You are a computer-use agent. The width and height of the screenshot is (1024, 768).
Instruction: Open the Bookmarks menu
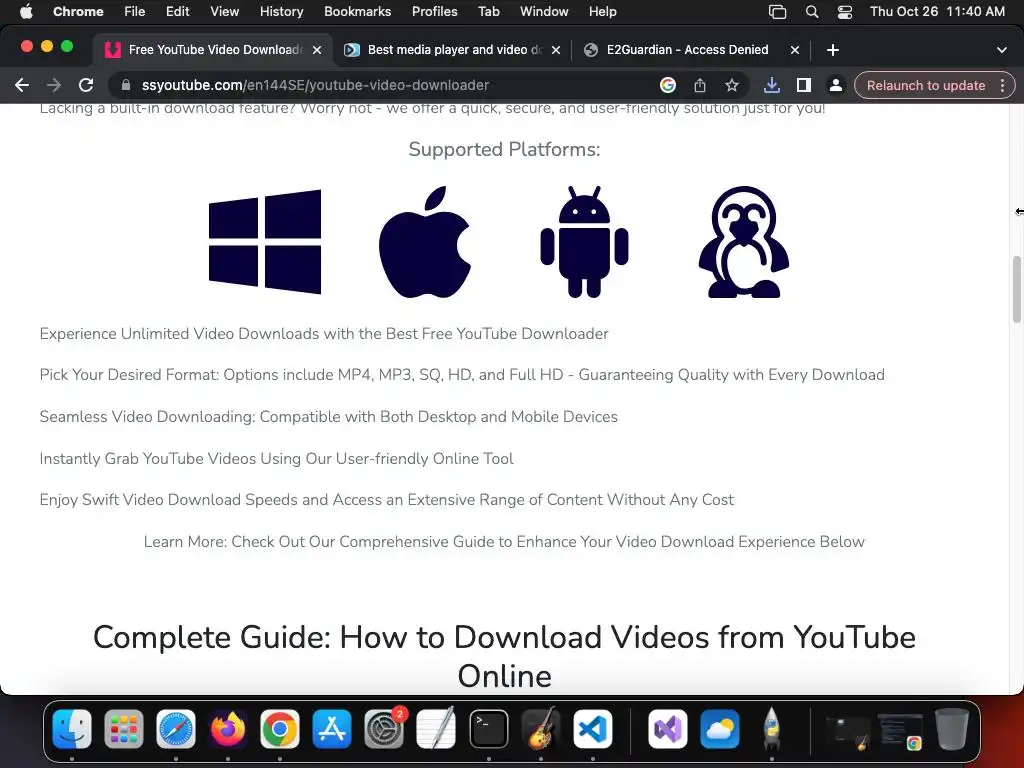coord(357,11)
